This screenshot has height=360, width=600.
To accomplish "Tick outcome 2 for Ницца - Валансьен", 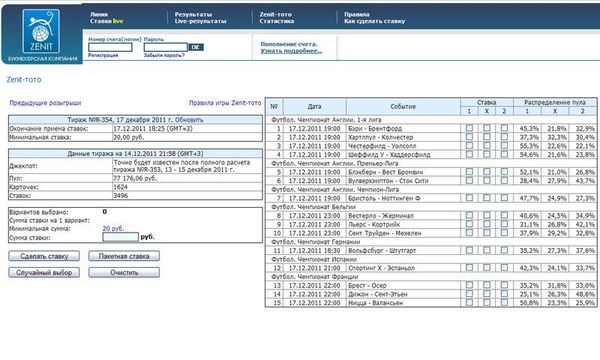I will [x=504, y=302].
